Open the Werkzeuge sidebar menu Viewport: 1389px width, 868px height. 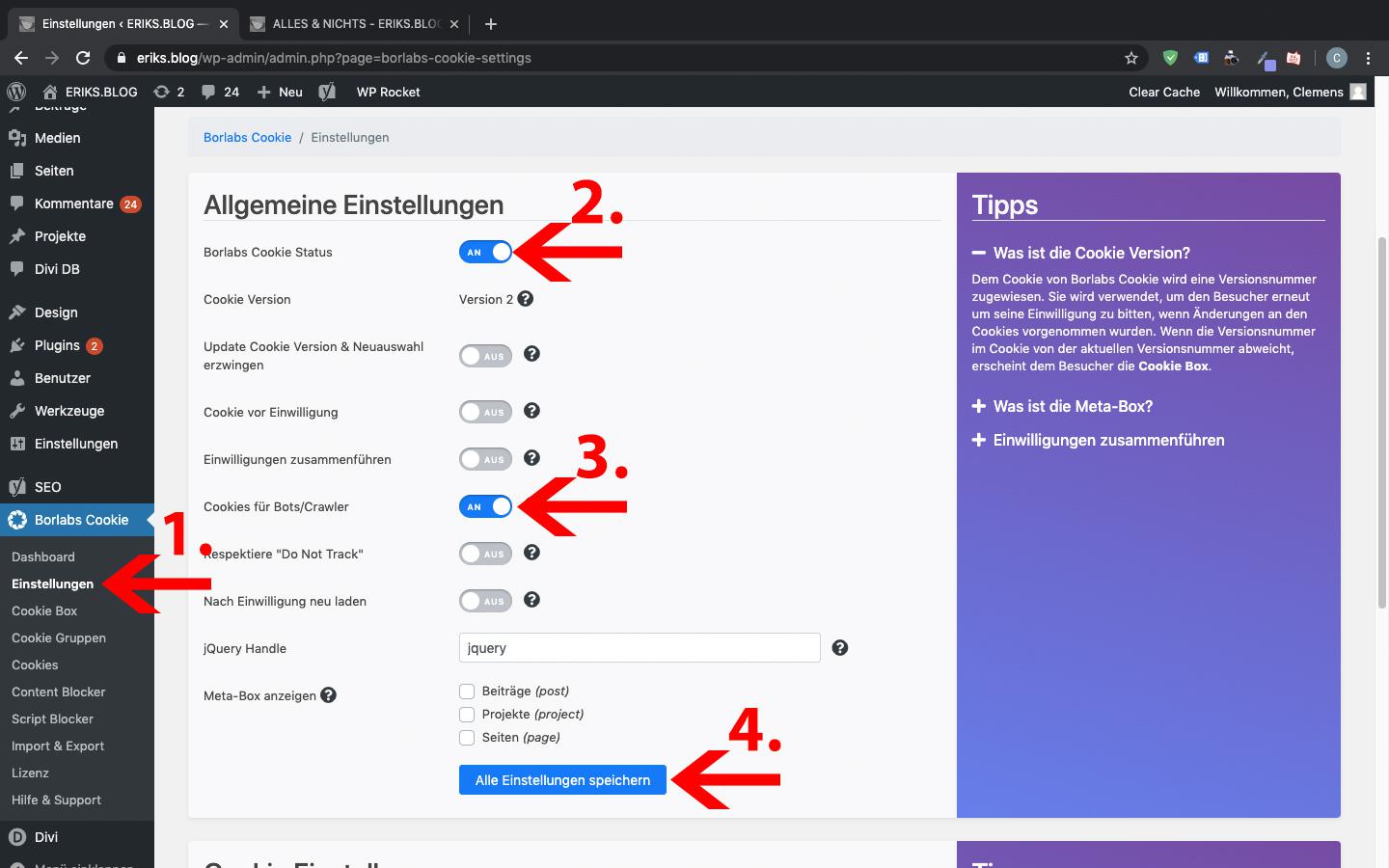coord(77,411)
